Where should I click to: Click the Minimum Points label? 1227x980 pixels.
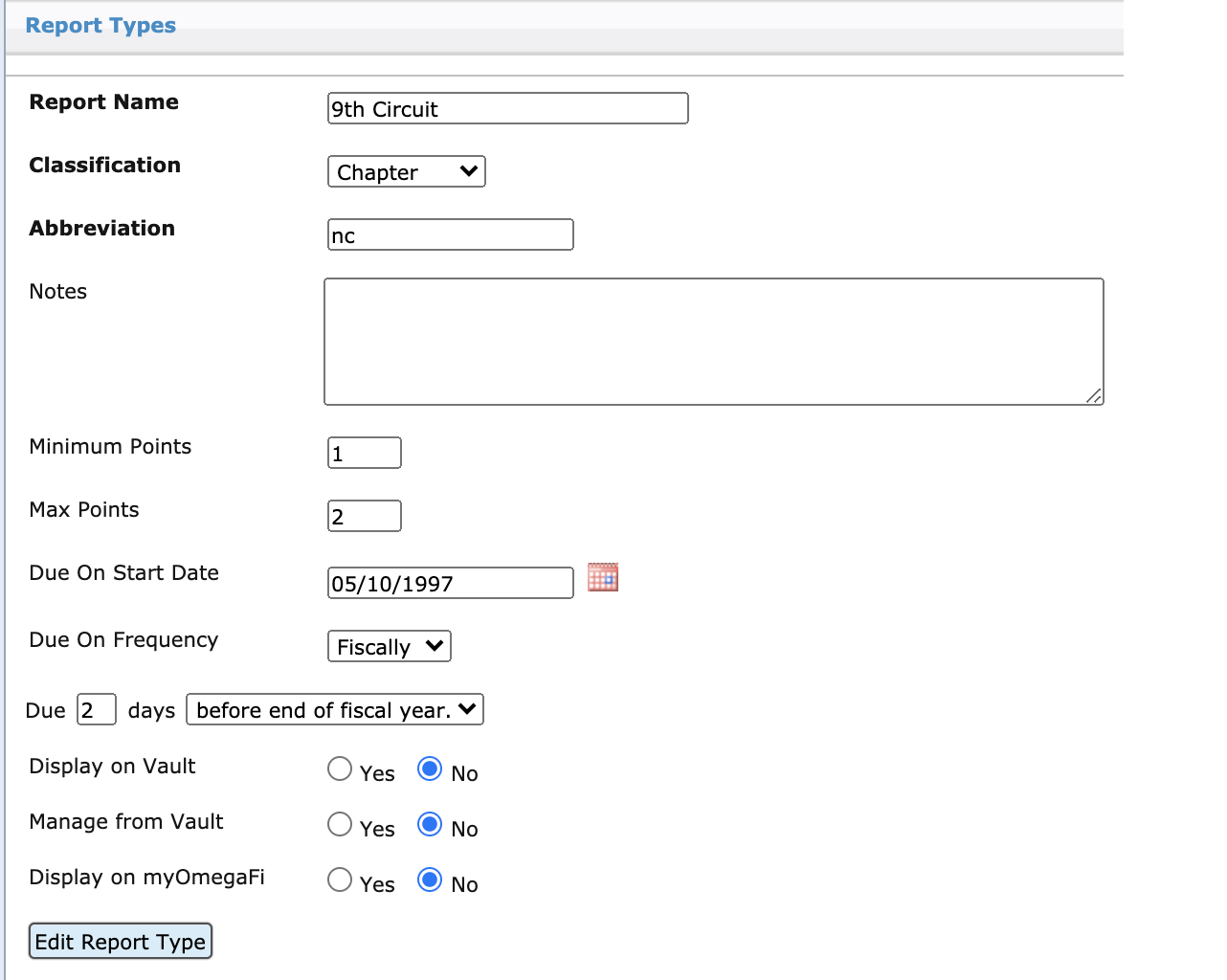tap(111, 446)
